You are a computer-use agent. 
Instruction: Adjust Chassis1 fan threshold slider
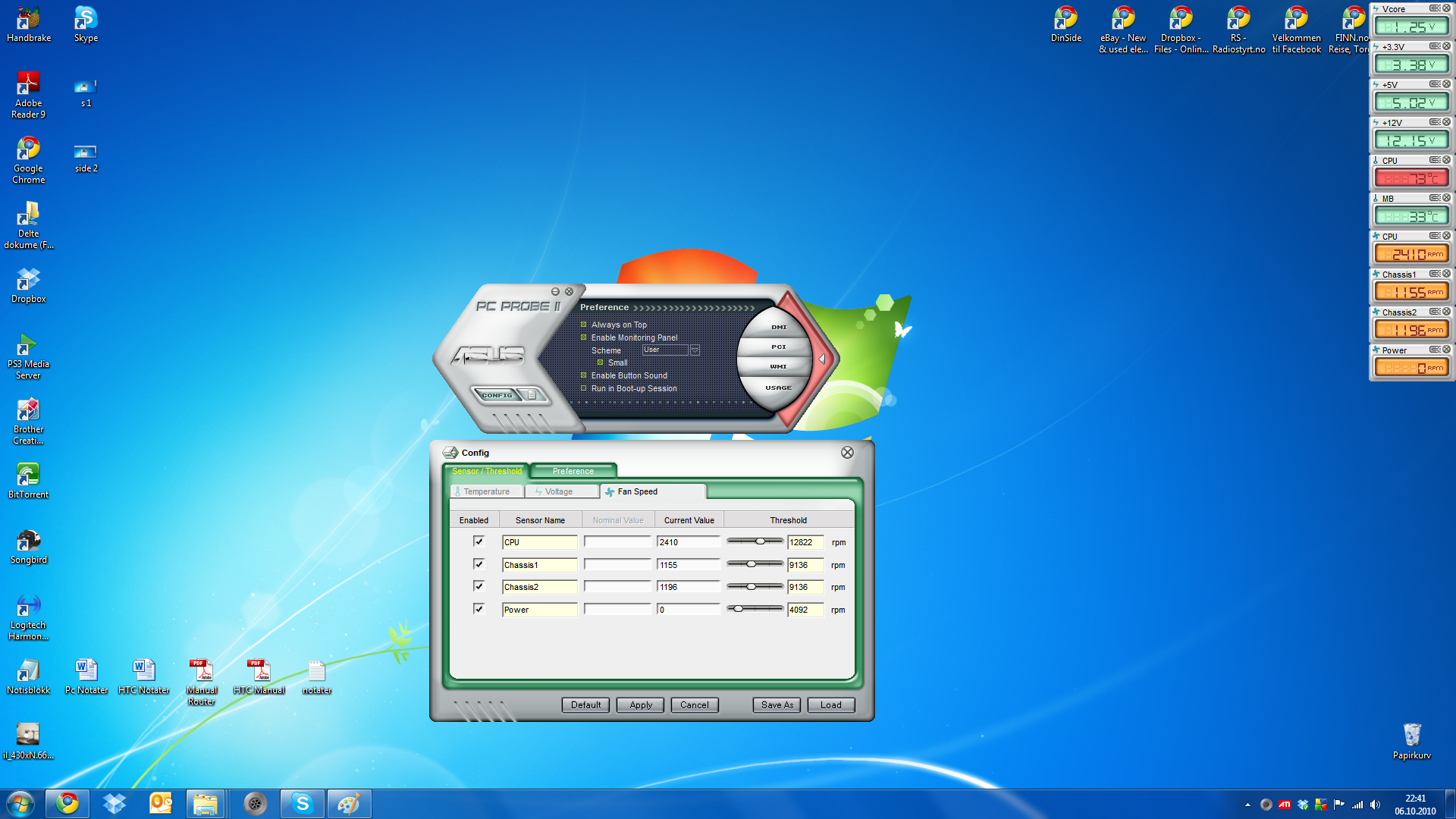coord(751,564)
